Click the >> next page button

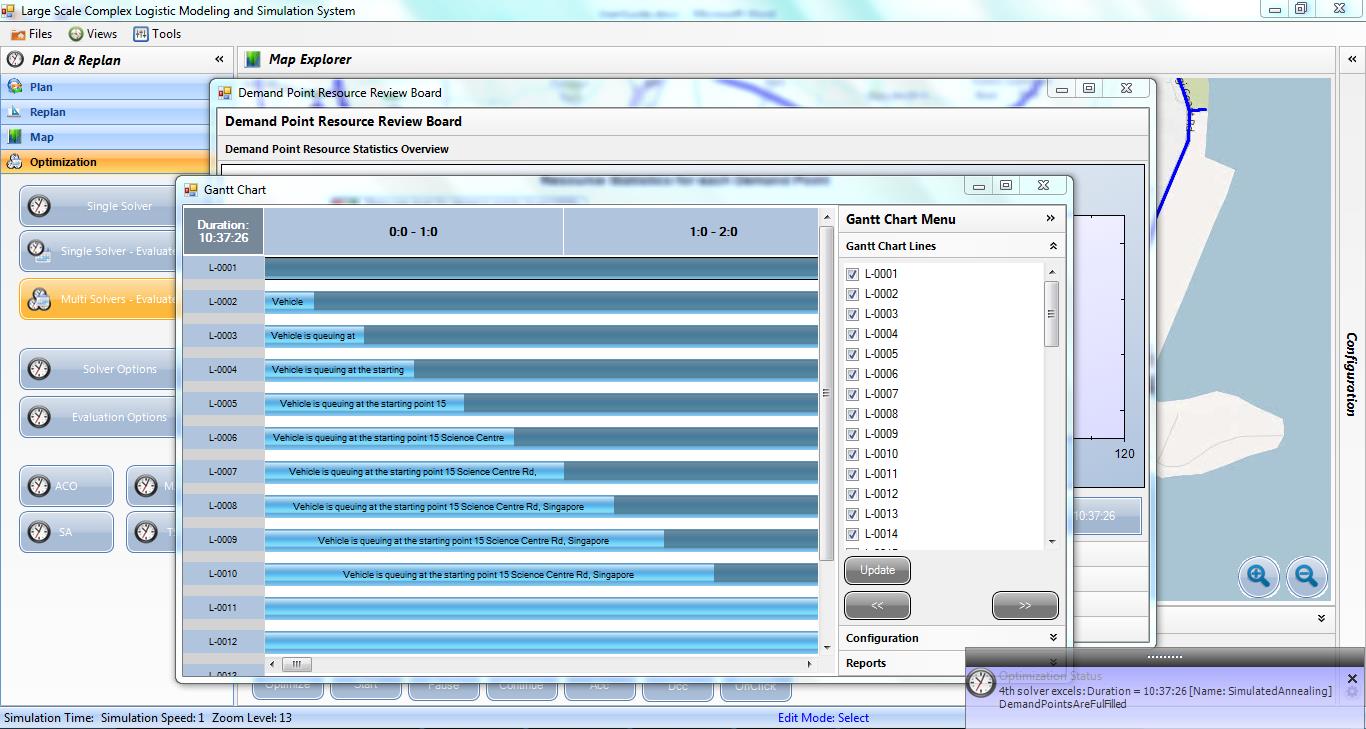[1025, 606]
